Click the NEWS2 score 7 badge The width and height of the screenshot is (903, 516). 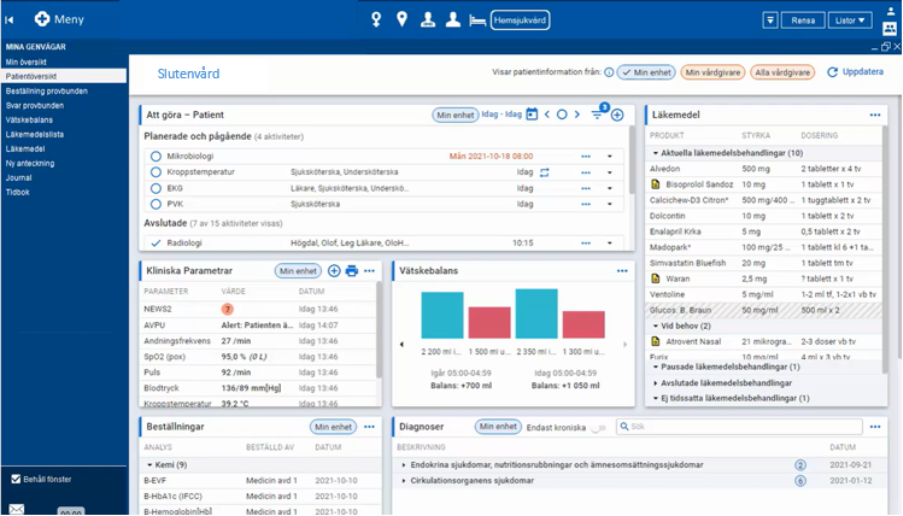point(227,309)
